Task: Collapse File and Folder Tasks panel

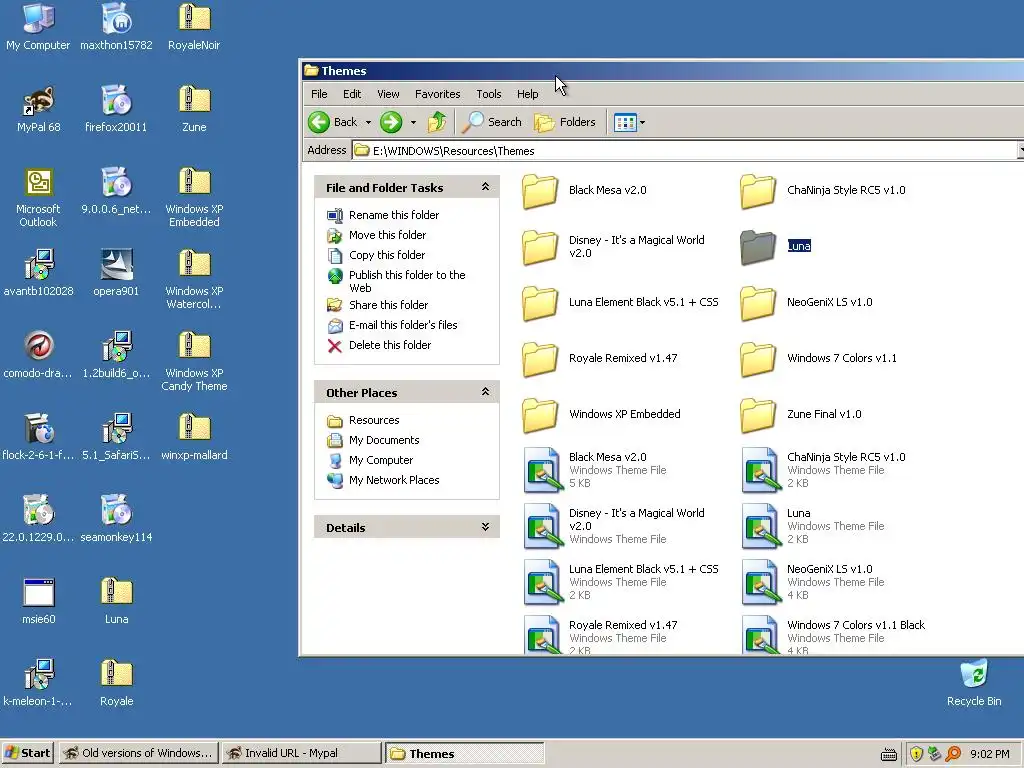Action: click(x=485, y=187)
